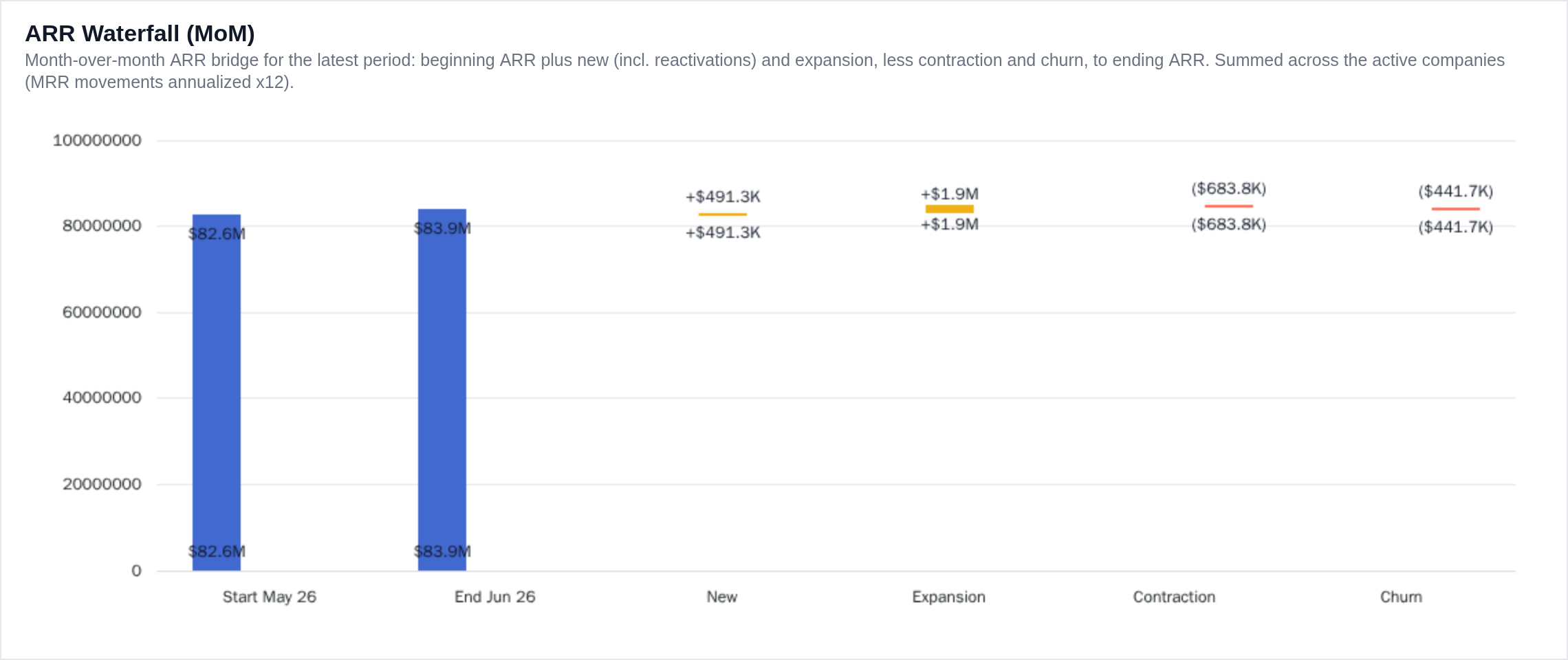Click the 100000000 y-axis tick label
This screenshot has height=660, width=1568.
(x=97, y=140)
